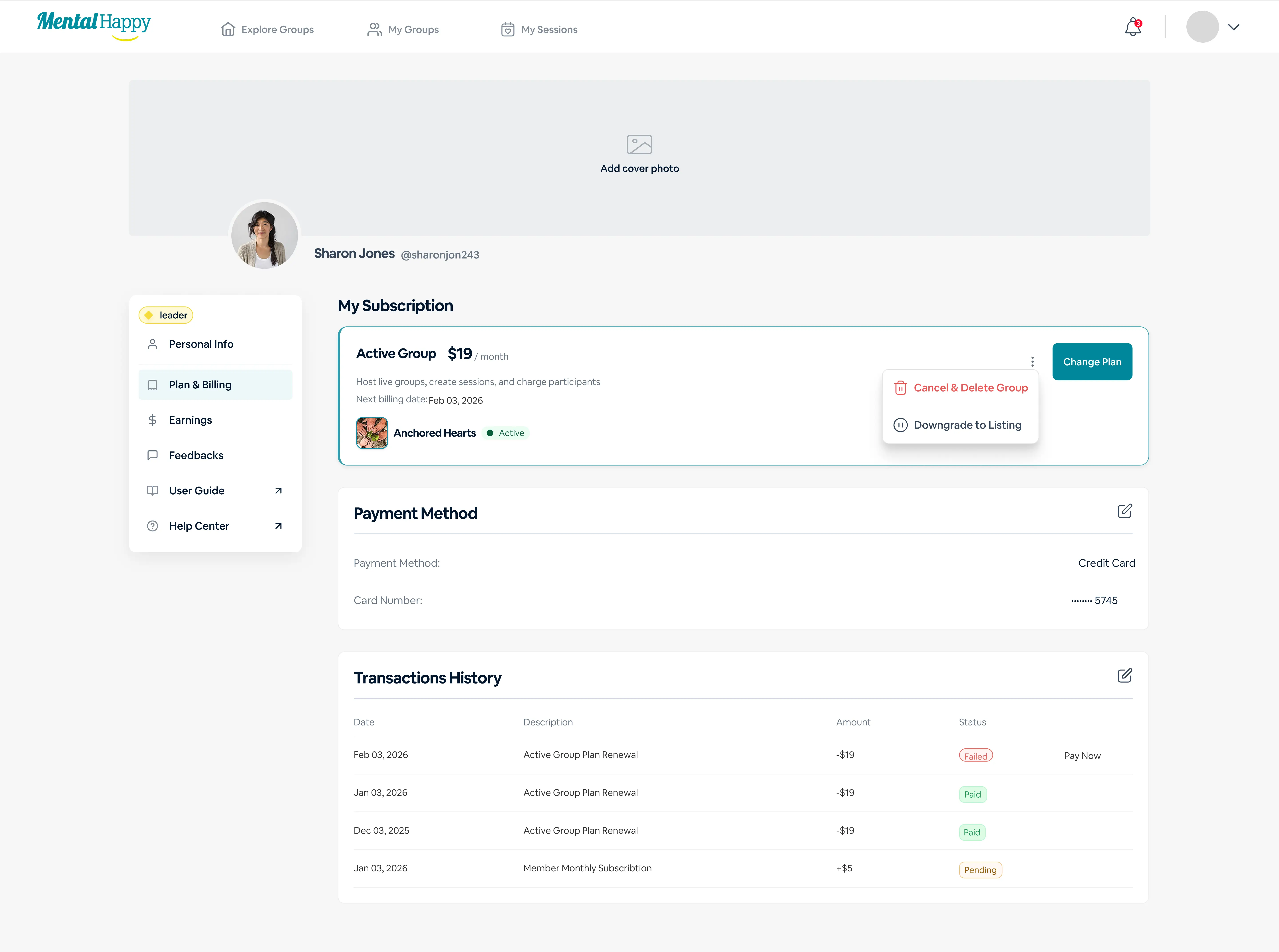1279x952 pixels.
Task: Click Add cover photo text
Action: (x=639, y=168)
